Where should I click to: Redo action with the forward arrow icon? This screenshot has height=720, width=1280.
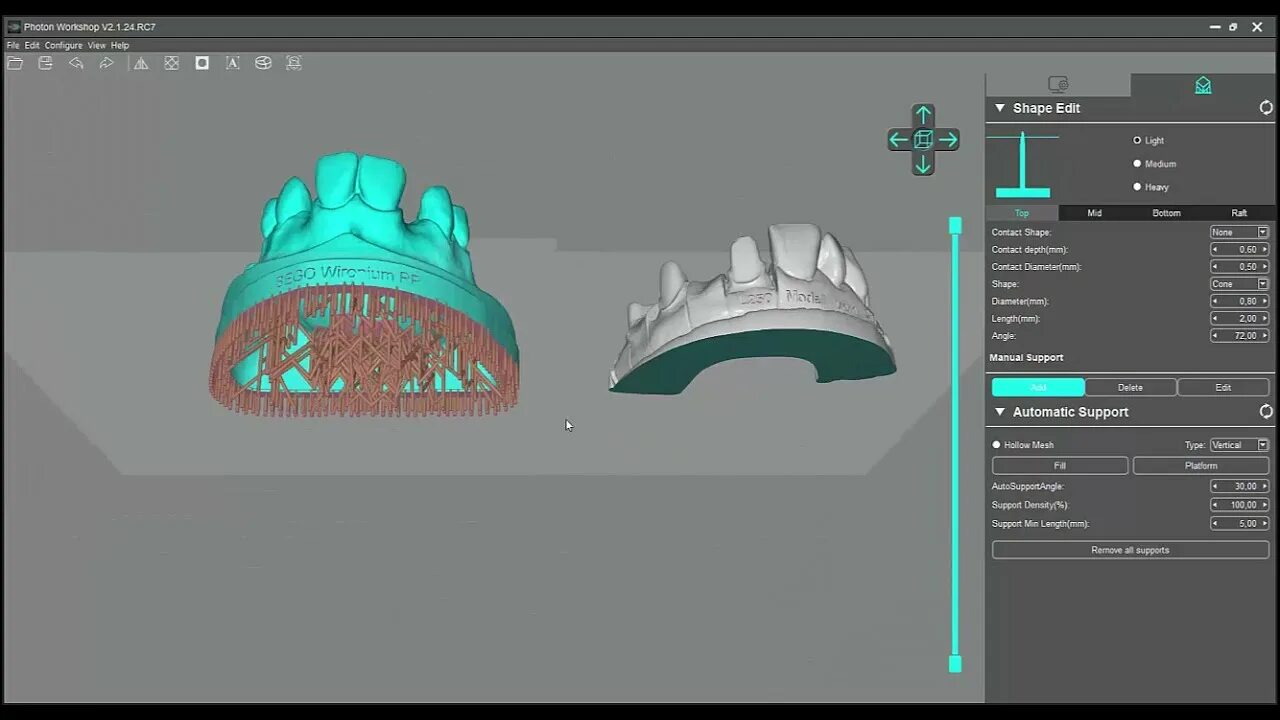click(106, 63)
